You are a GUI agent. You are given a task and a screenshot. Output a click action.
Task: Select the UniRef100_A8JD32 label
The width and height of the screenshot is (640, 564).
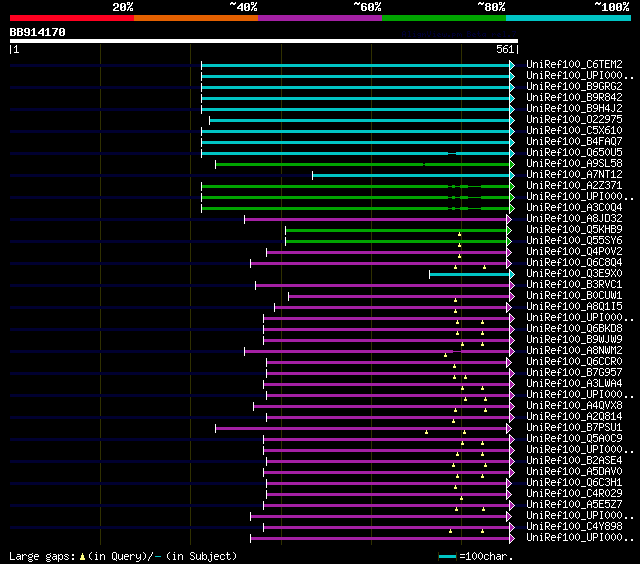pyautogui.click(x=574, y=219)
